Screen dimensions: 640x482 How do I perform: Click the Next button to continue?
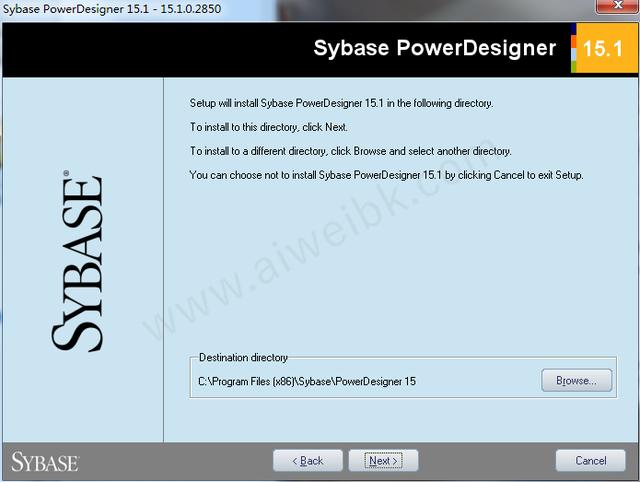[x=383, y=460]
